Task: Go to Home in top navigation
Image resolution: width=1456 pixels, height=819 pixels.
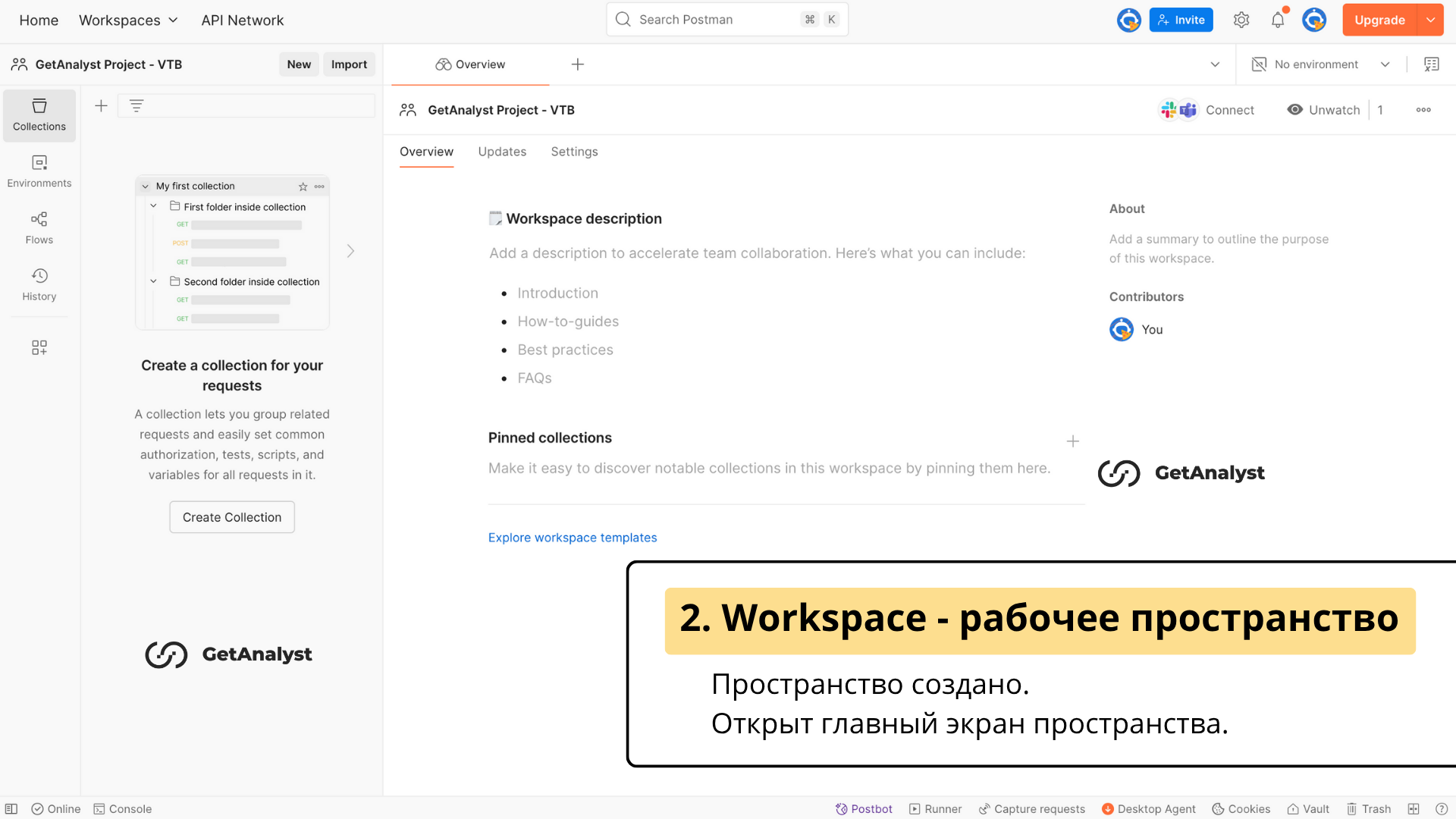Action: 39,20
